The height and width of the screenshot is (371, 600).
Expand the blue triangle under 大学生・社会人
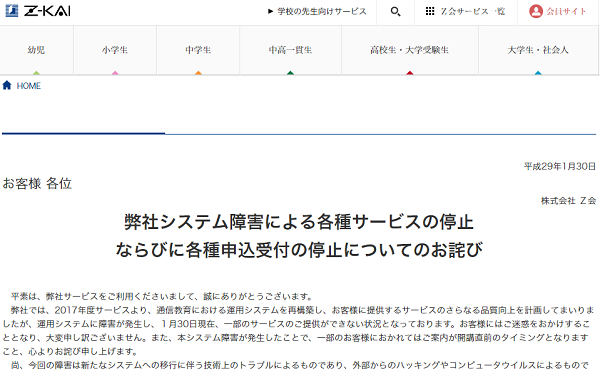click(538, 73)
